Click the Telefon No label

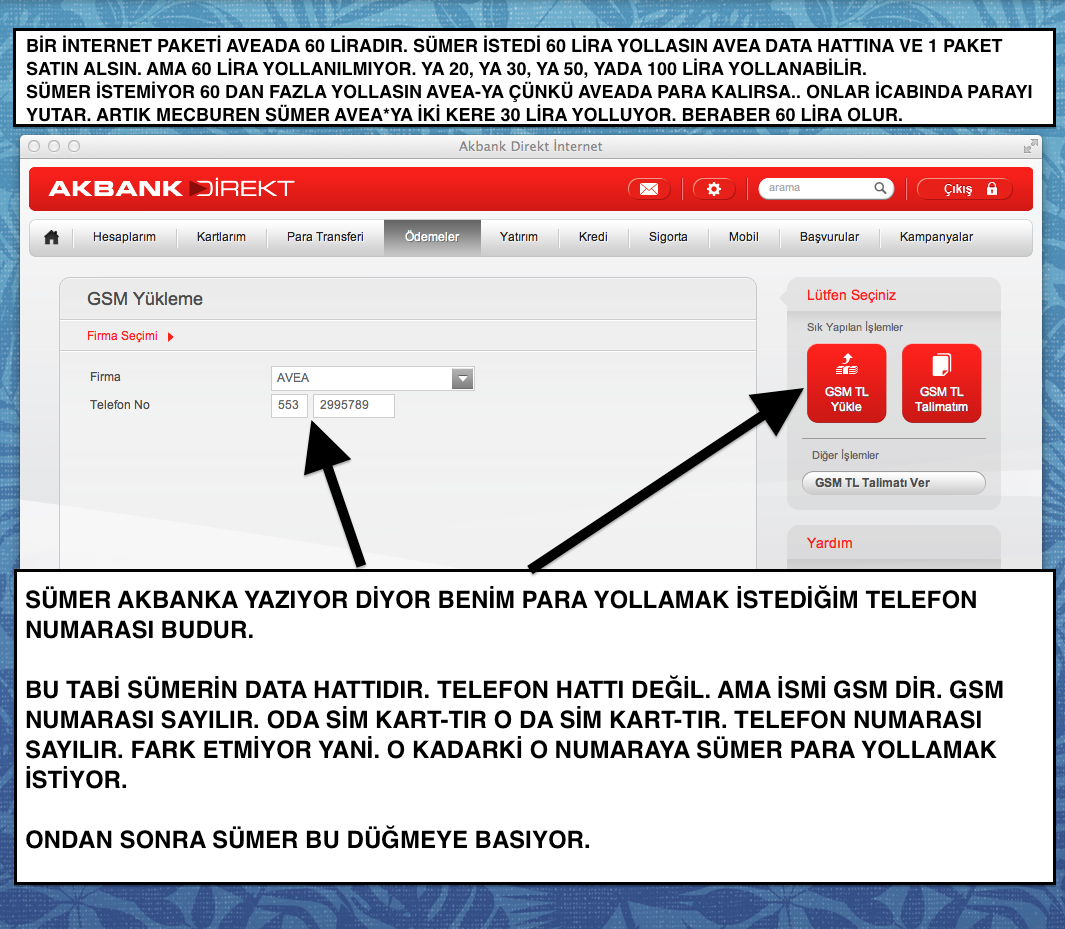pos(120,405)
